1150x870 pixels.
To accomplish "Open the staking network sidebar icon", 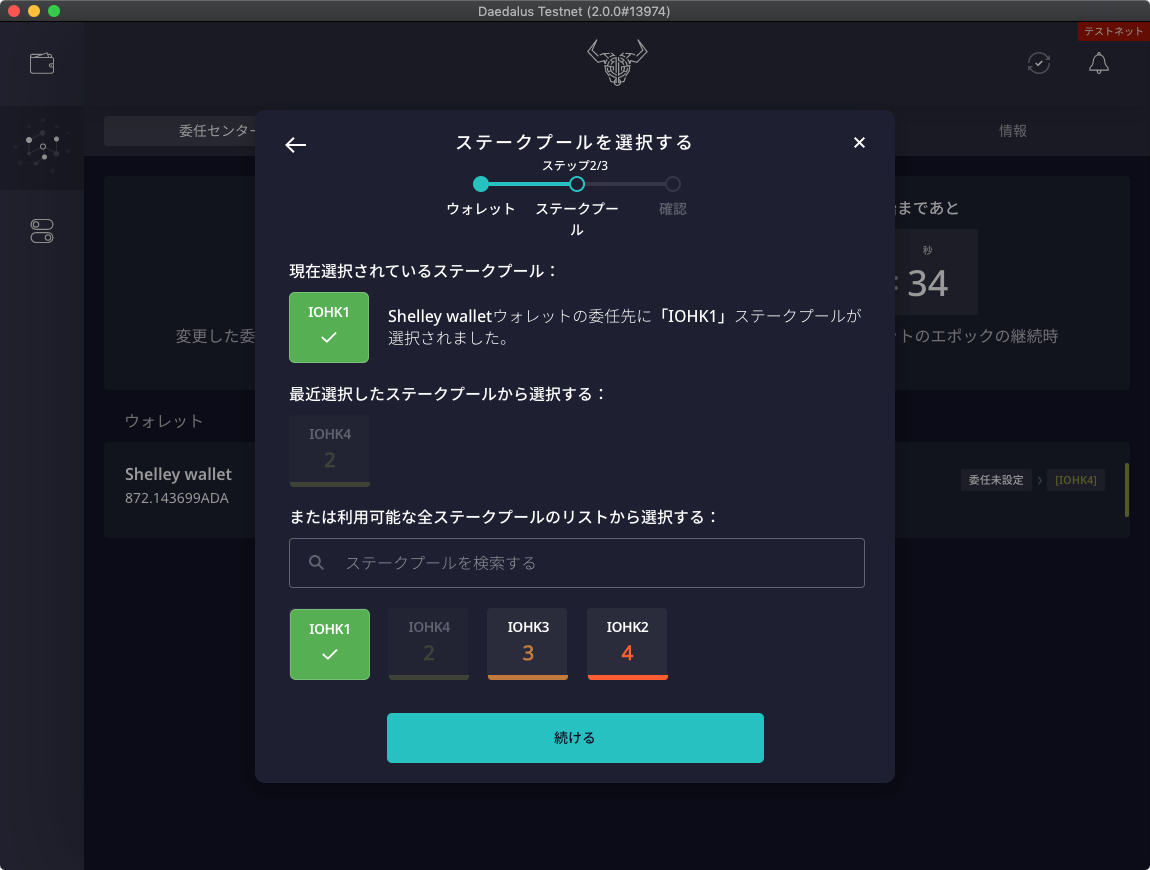I will pos(42,146).
